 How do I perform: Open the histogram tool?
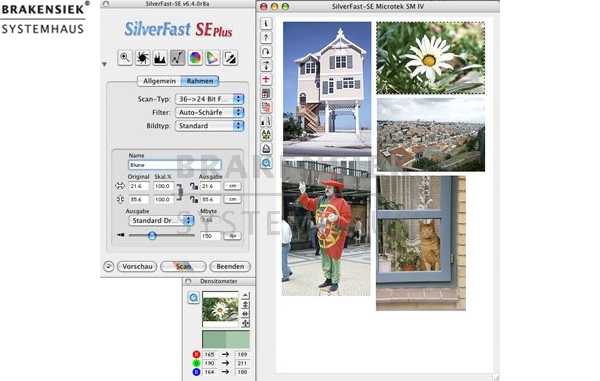point(160,58)
